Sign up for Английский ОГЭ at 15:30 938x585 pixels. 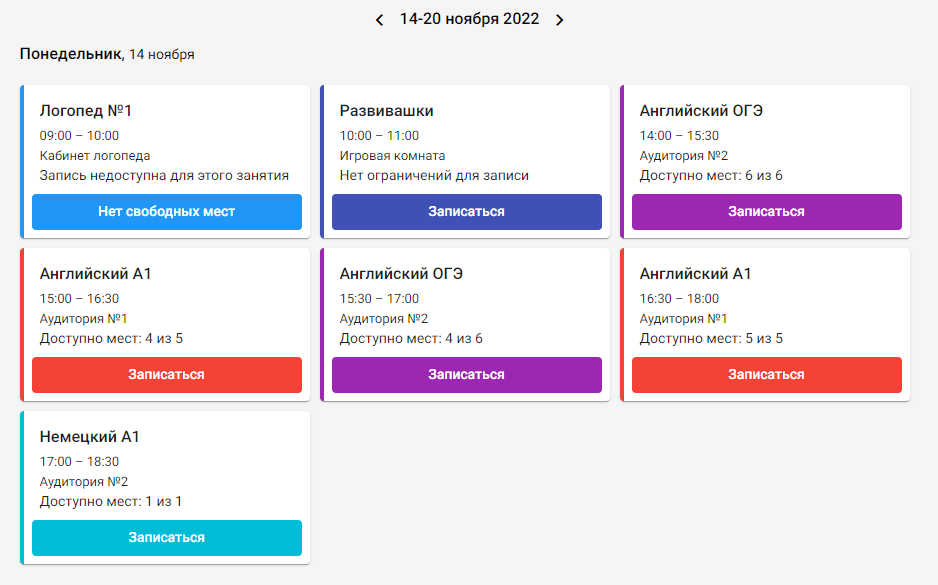[x=466, y=375]
